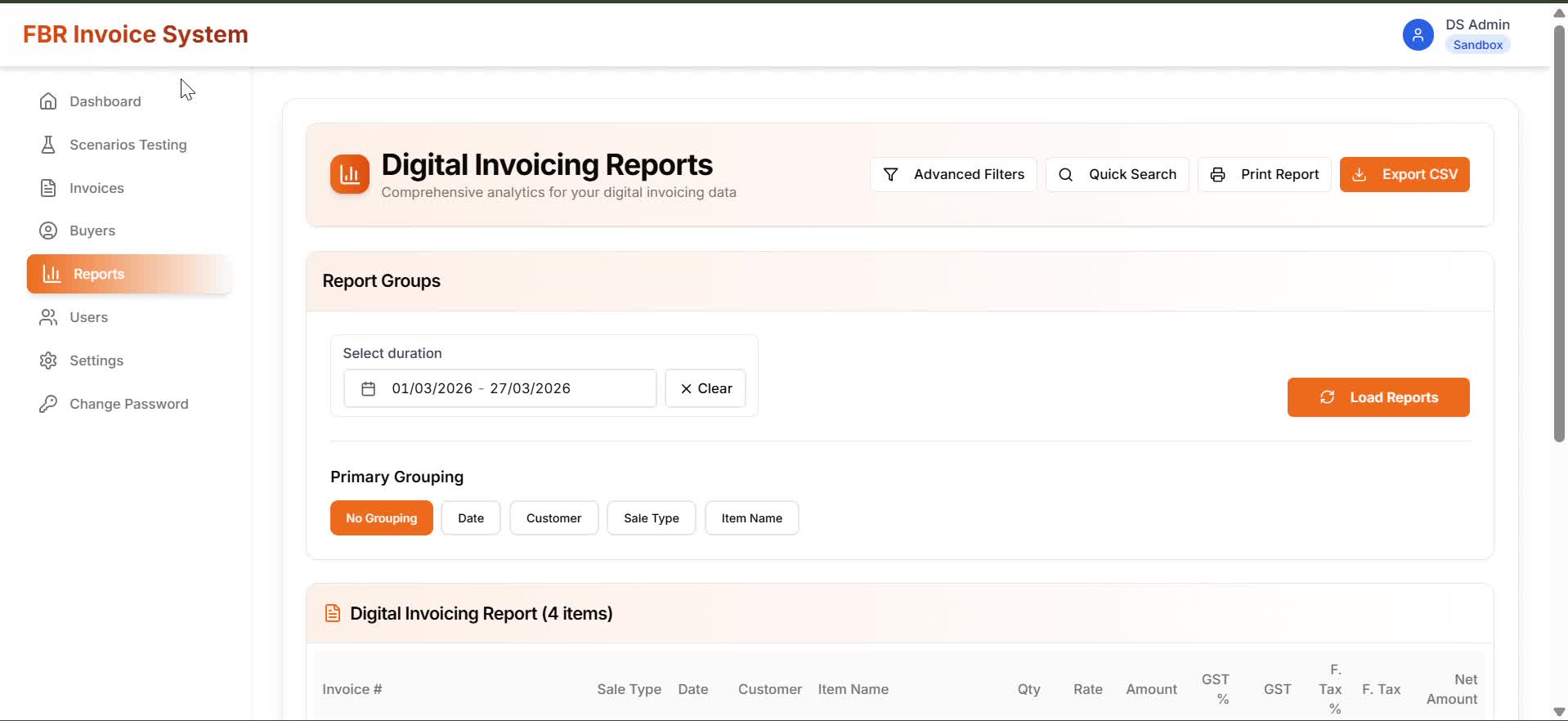Screen dimensions: 1568x721
Task: Go to Scenarios Testing
Action: 128,145
